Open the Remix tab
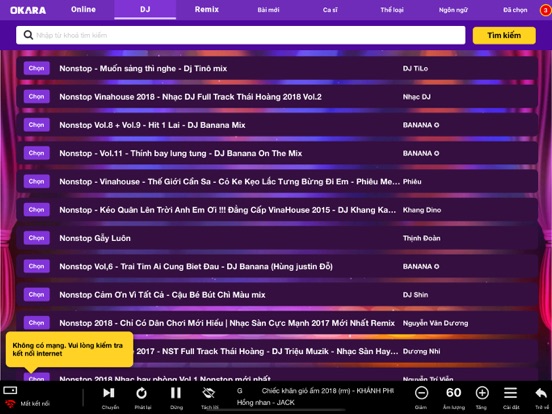 coord(207,10)
